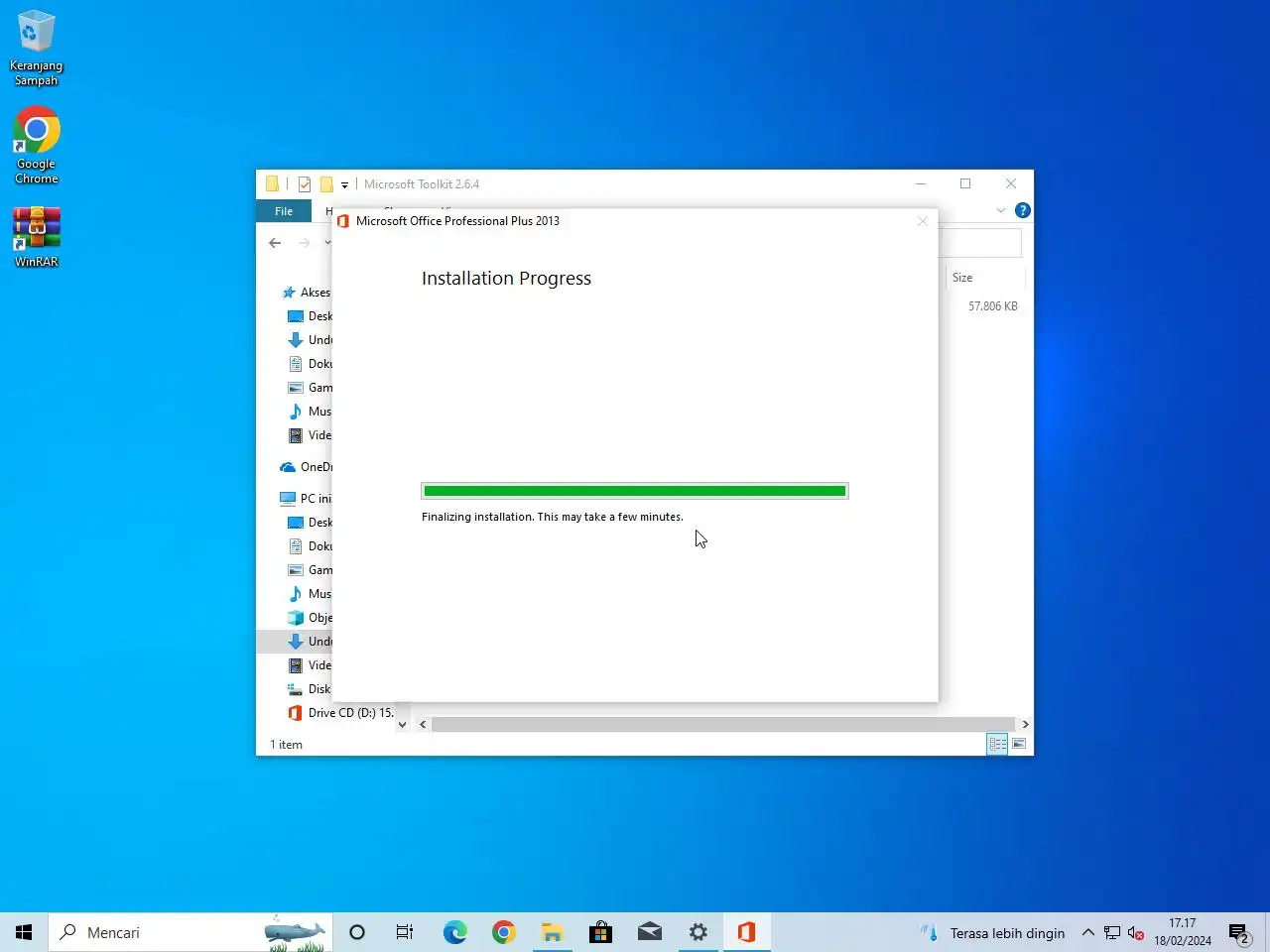
Task: Click the '1 item' status bar text
Action: point(287,745)
